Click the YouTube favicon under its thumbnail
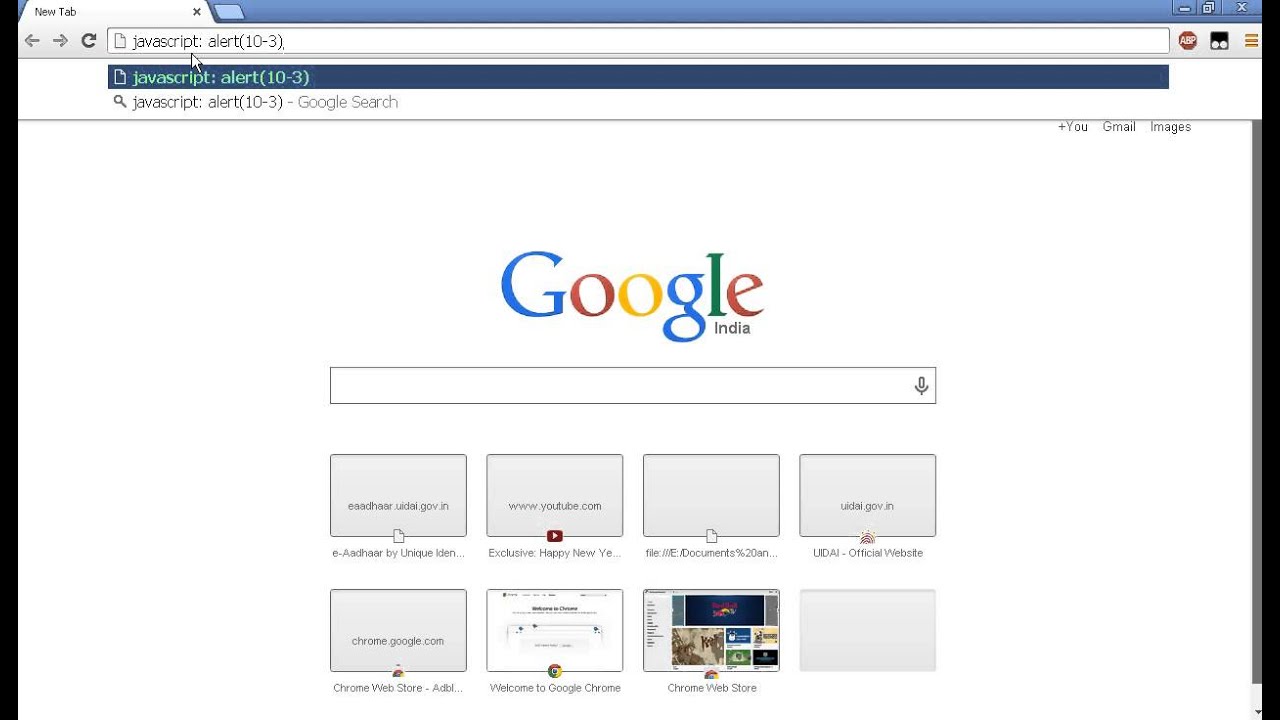The image size is (1280, 720). (554, 536)
